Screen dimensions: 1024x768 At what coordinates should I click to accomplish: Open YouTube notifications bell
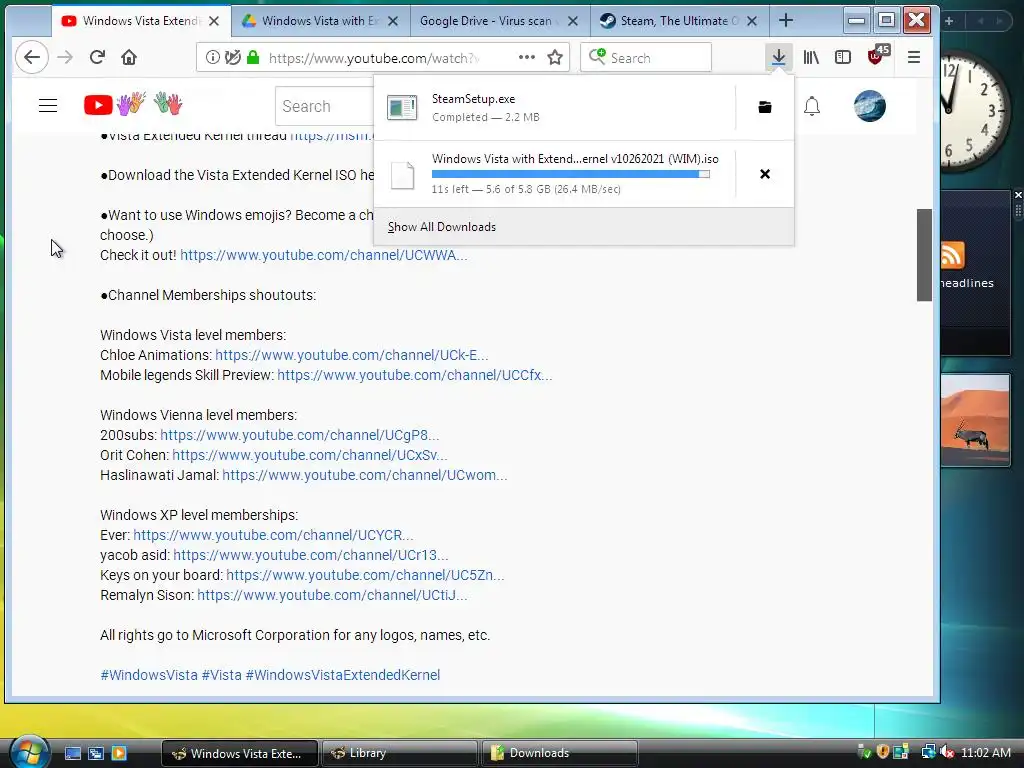tap(812, 106)
